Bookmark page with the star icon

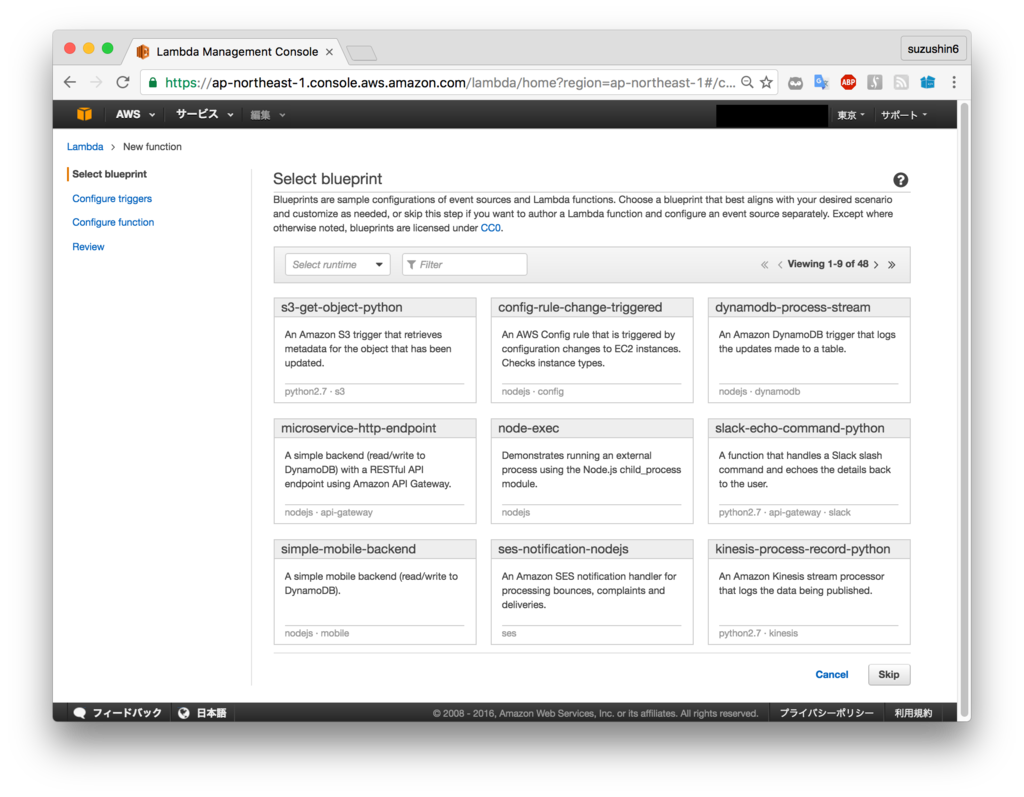[767, 82]
